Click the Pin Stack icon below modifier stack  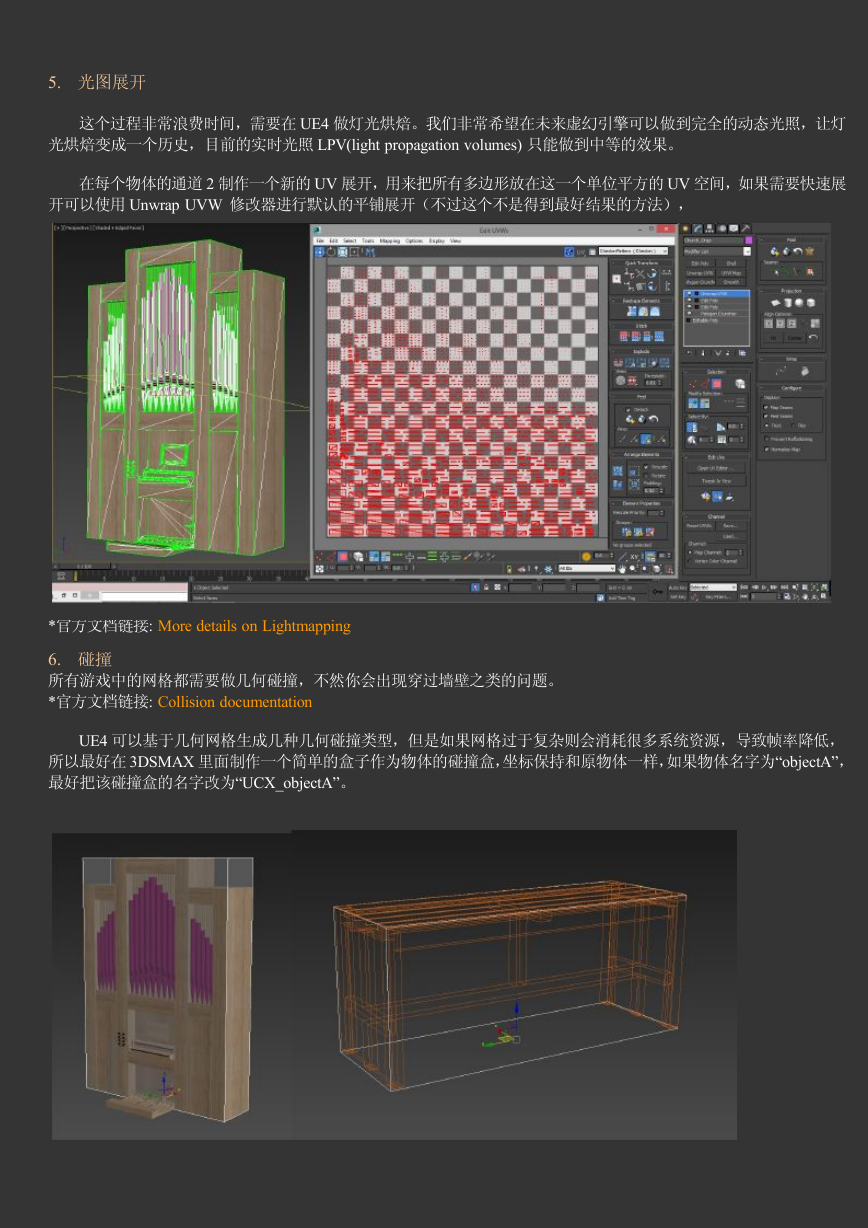point(689,352)
